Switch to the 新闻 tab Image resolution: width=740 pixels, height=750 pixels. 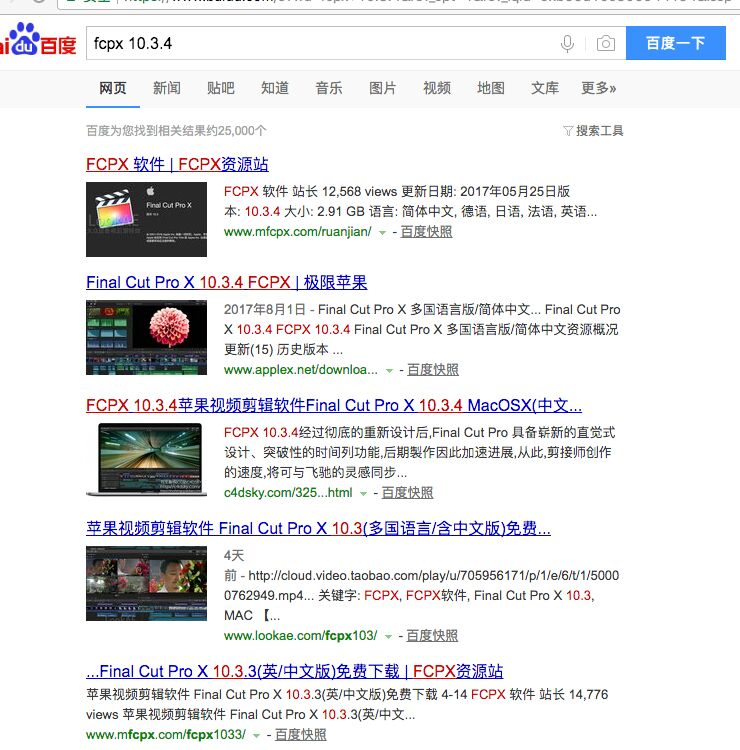pyautogui.click(x=166, y=88)
